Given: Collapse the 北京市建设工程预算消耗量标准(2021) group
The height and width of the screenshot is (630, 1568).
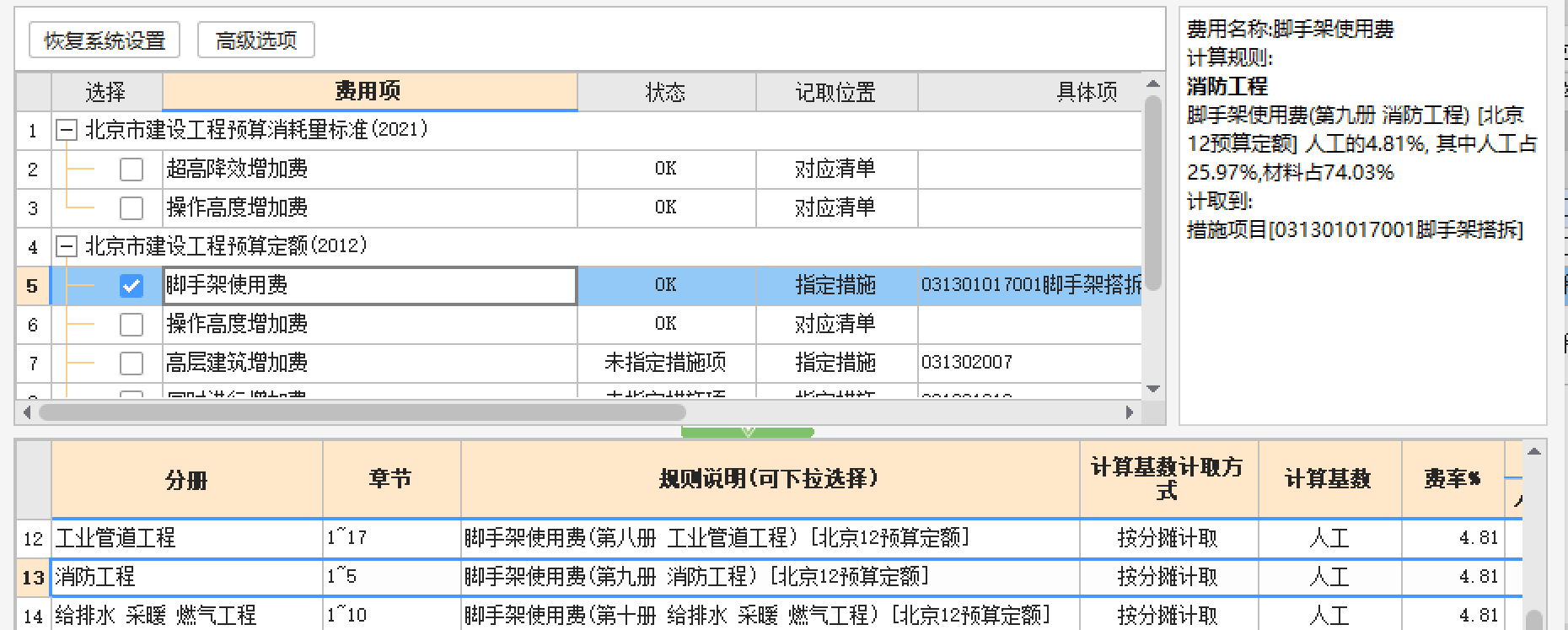Looking at the screenshot, I should pyautogui.click(x=66, y=130).
